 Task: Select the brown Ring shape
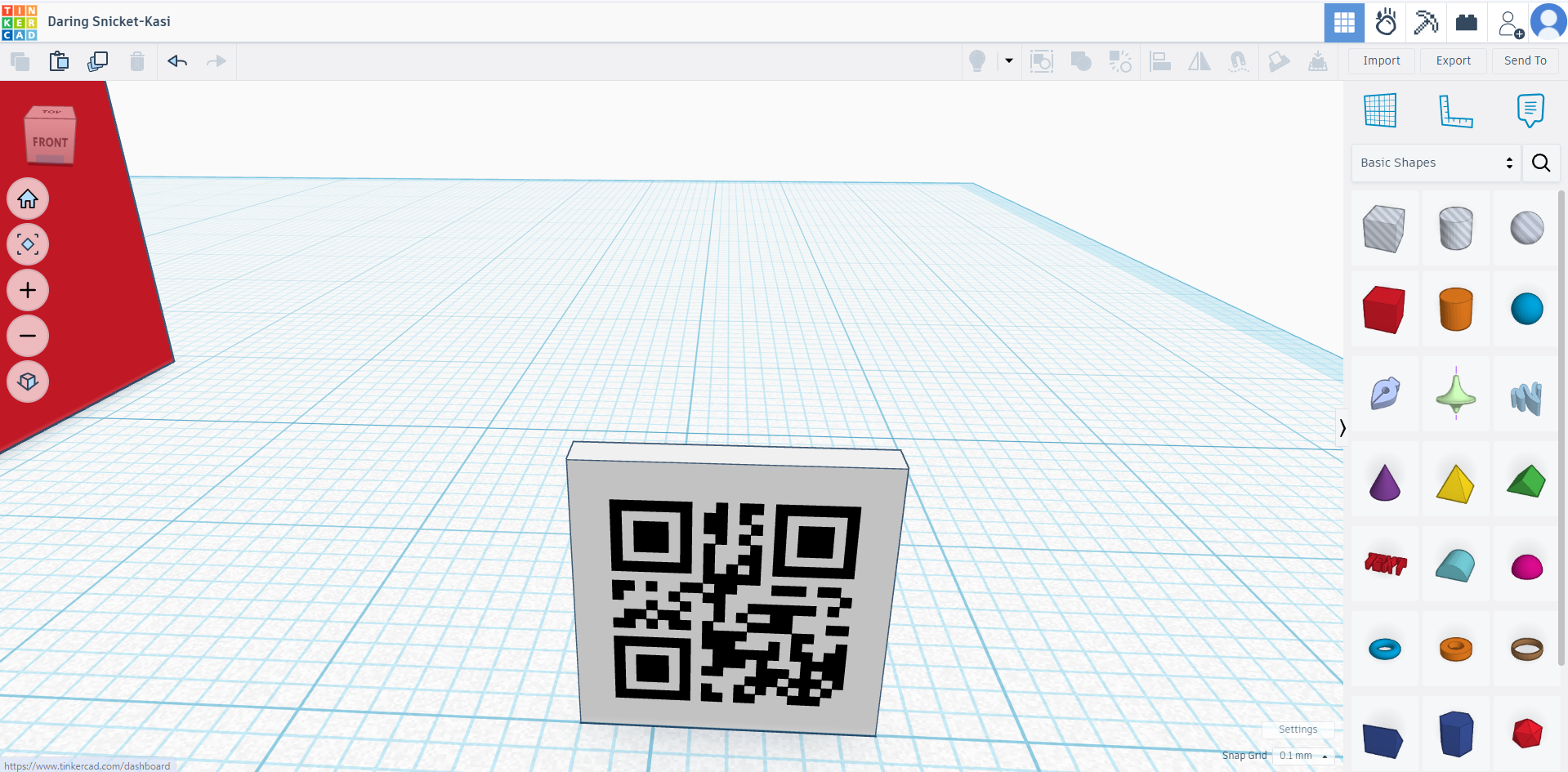point(1526,649)
